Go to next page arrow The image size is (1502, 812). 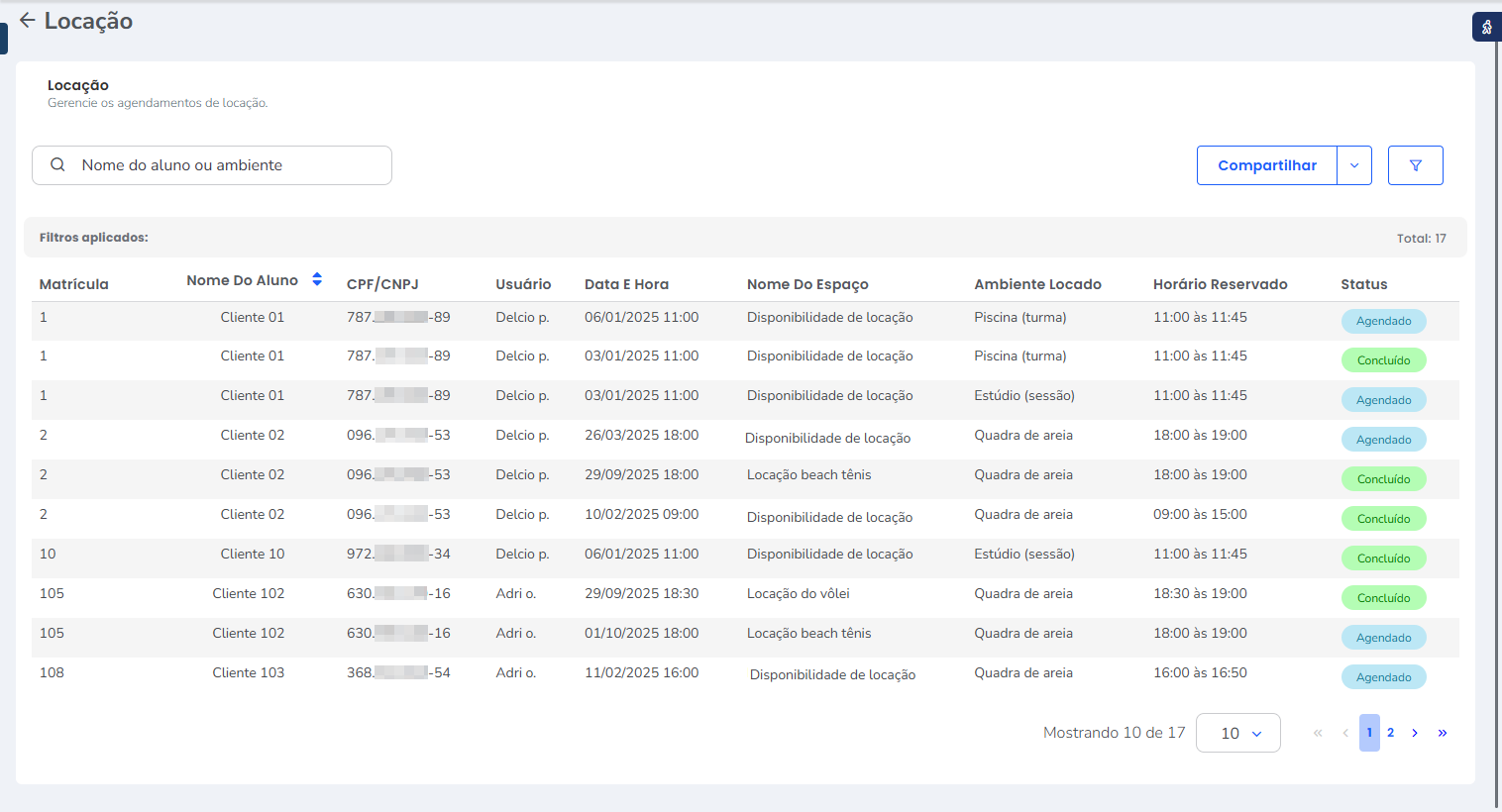(1415, 733)
